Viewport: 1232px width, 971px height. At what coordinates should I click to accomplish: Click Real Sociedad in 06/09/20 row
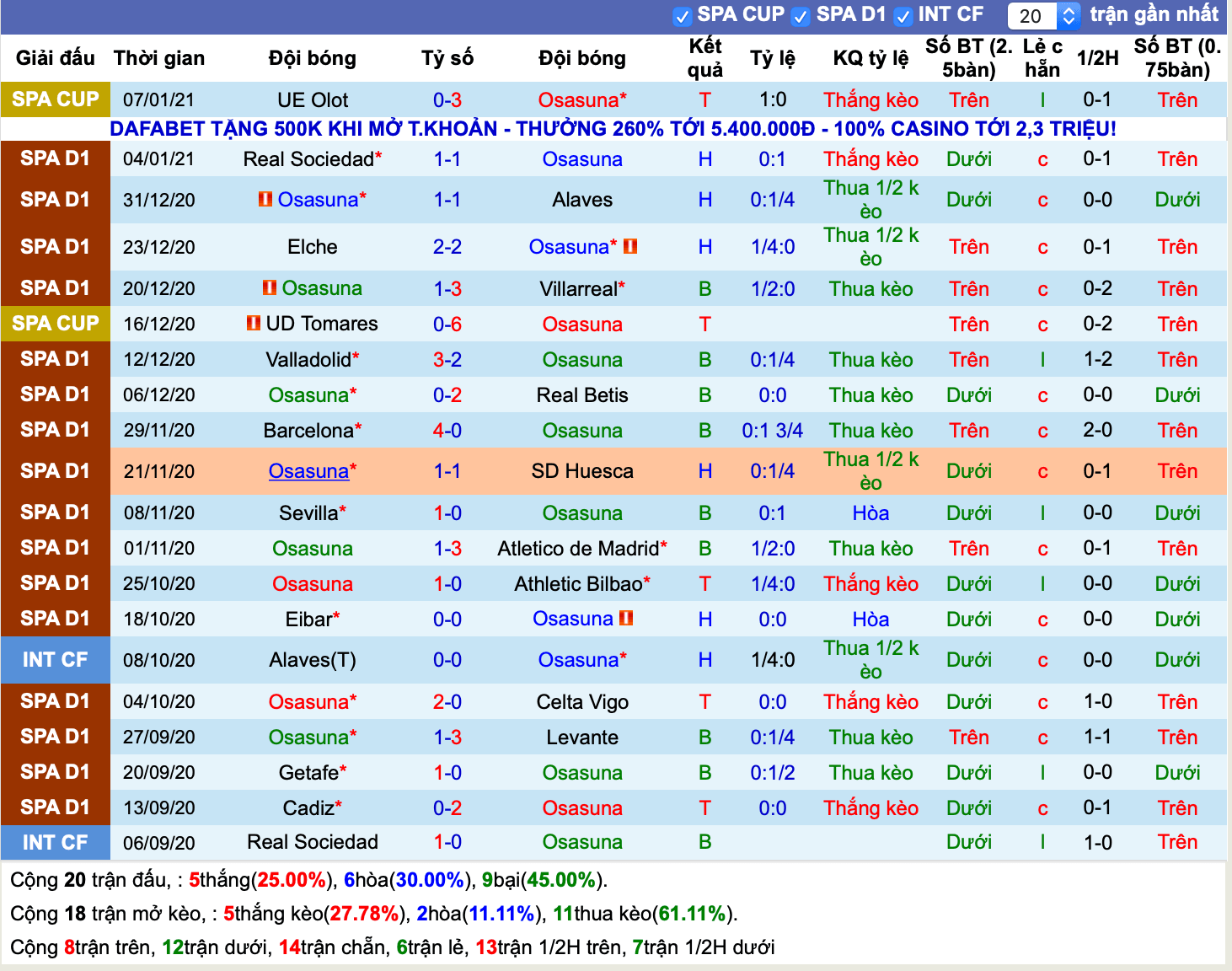tap(313, 842)
